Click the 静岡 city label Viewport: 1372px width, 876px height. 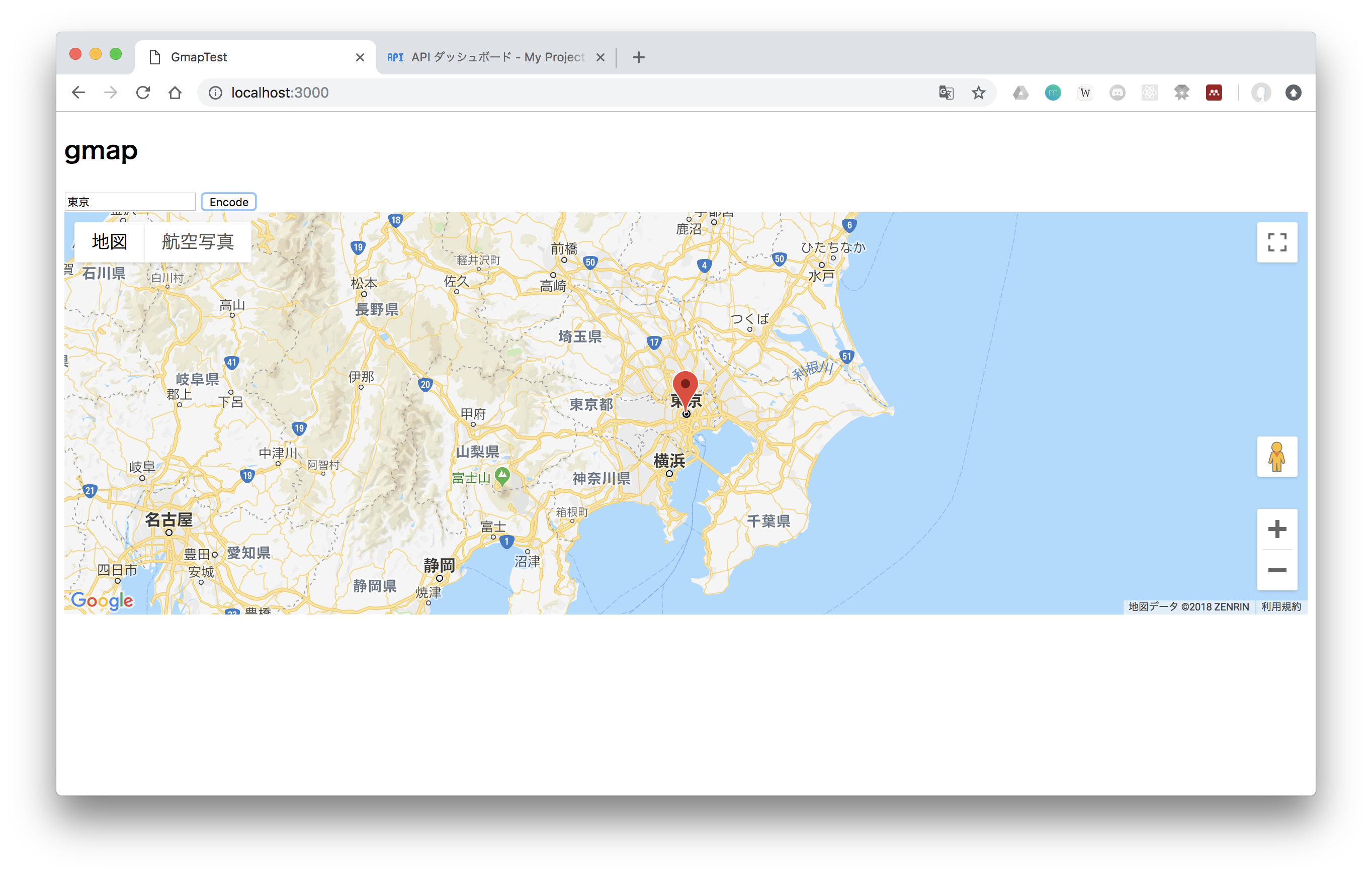pyautogui.click(x=439, y=565)
